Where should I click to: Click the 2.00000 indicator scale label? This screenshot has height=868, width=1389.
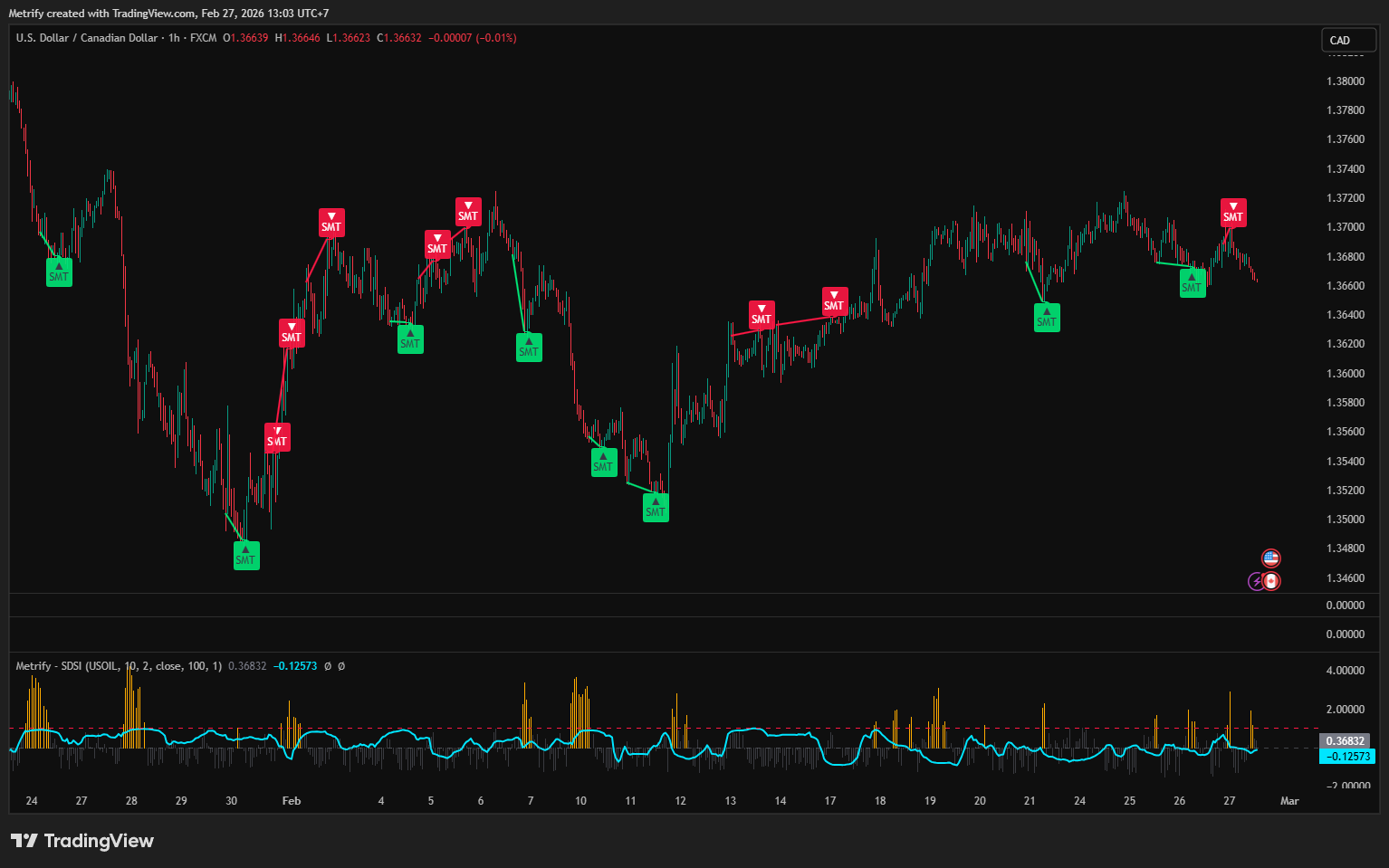(x=1346, y=710)
